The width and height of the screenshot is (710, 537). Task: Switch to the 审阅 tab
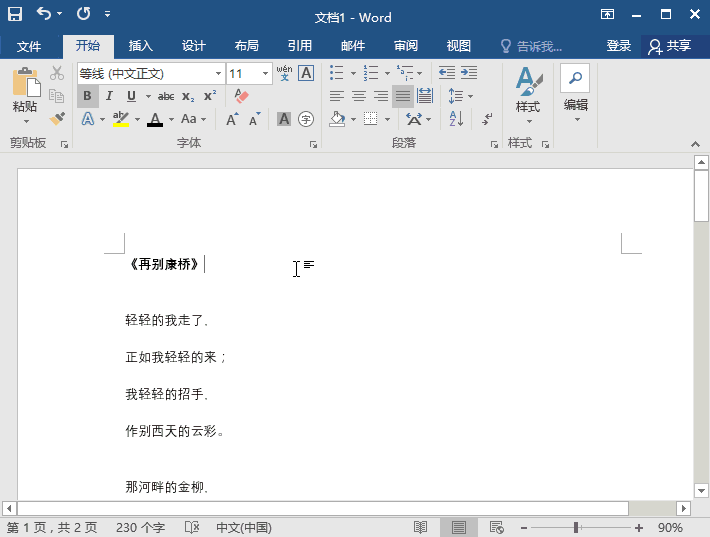tap(406, 46)
